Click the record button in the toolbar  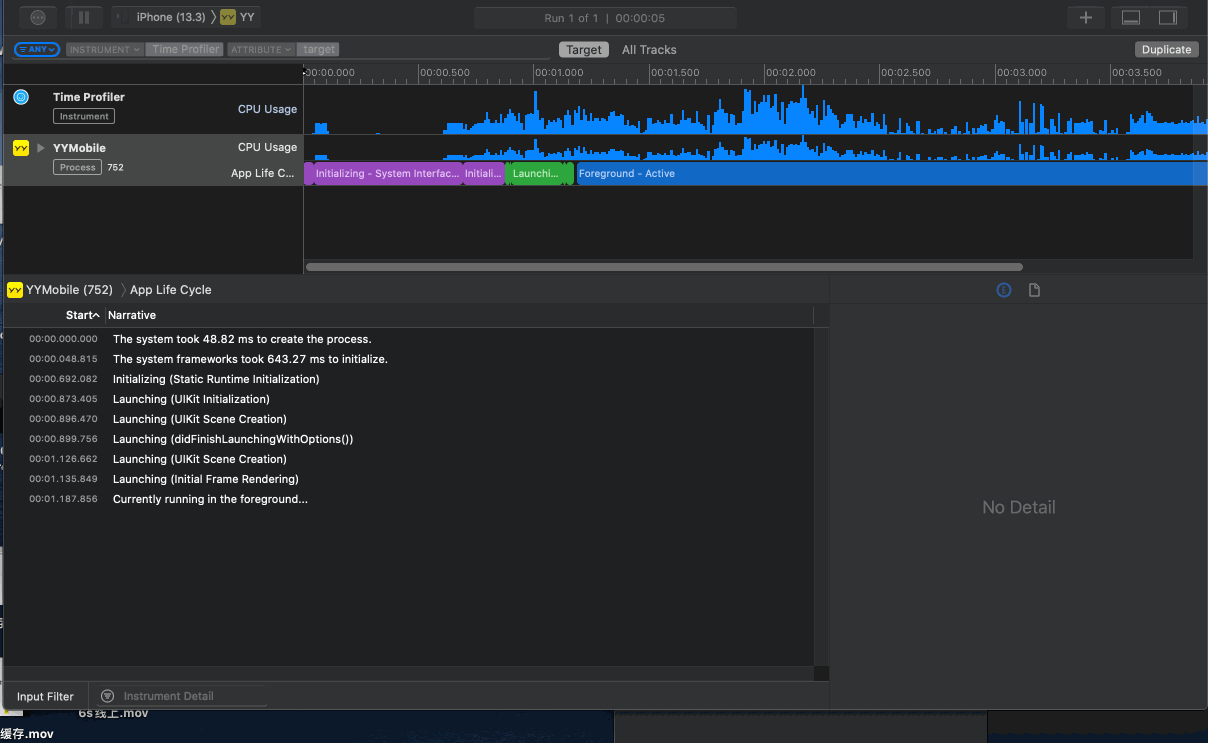[x=38, y=17]
